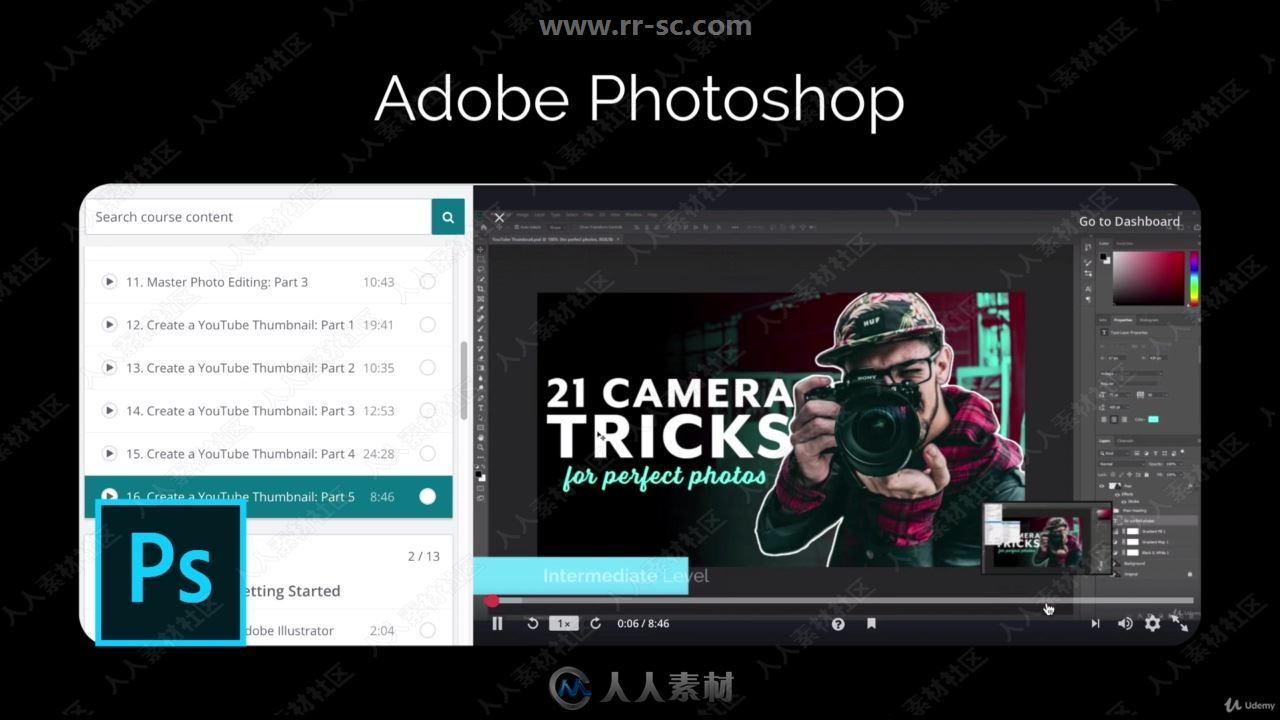This screenshot has width=1280, height=720.
Task: Toggle lesson 16 completion circle
Action: pyautogui.click(x=427, y=497)
